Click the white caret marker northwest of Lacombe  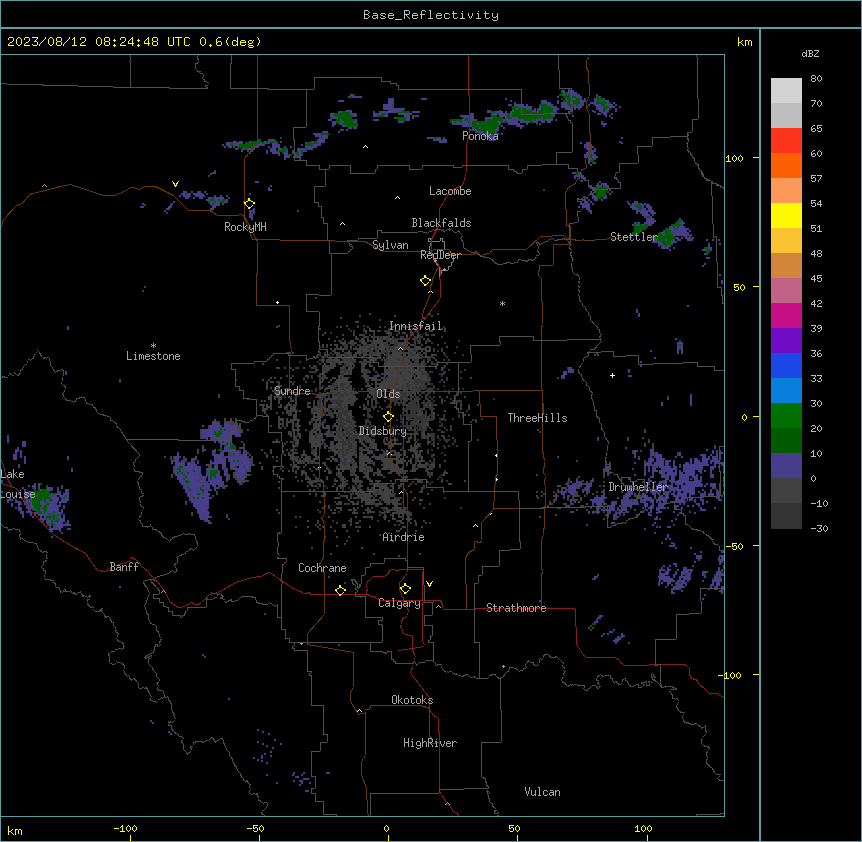[x=397, y=198]
